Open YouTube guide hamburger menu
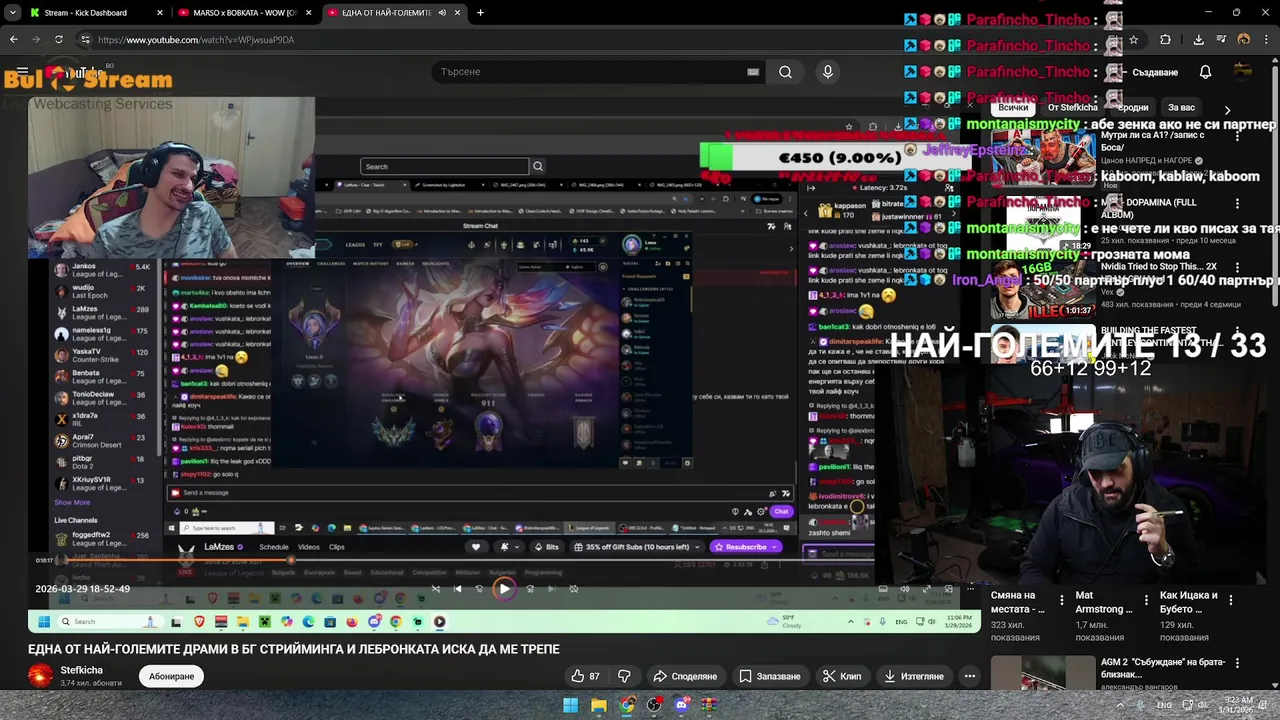The width and height of the screenshot is (1280, 720). 22,72
